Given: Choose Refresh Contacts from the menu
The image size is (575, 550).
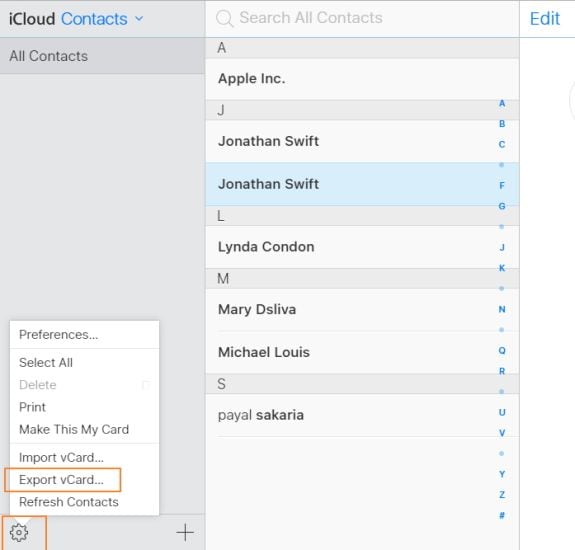Looking at the screenshot, I should 84,502.
